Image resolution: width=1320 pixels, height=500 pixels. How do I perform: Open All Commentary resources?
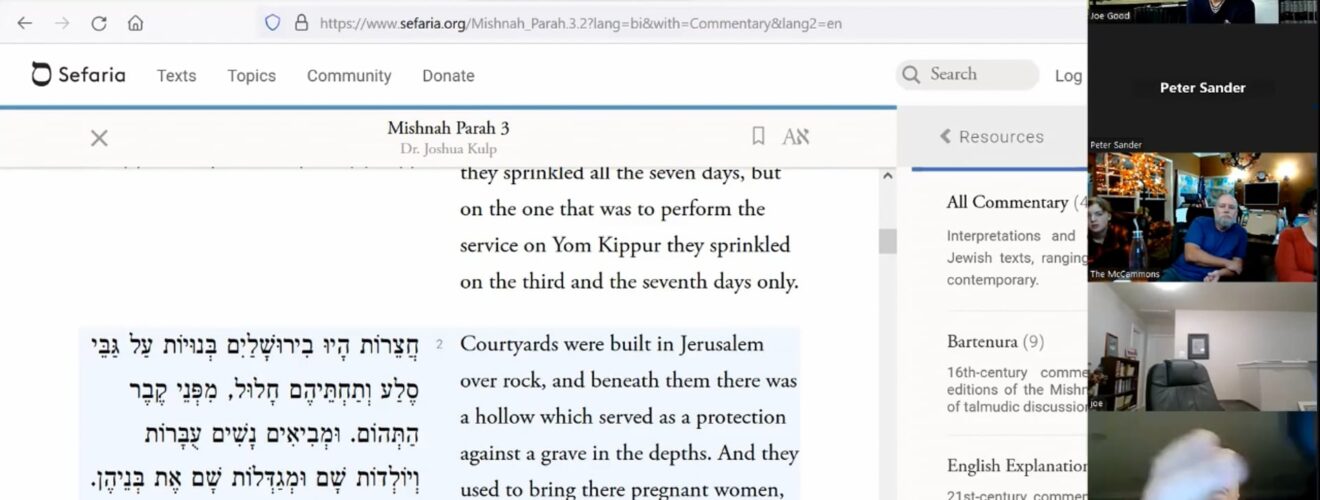[1007, 203]
